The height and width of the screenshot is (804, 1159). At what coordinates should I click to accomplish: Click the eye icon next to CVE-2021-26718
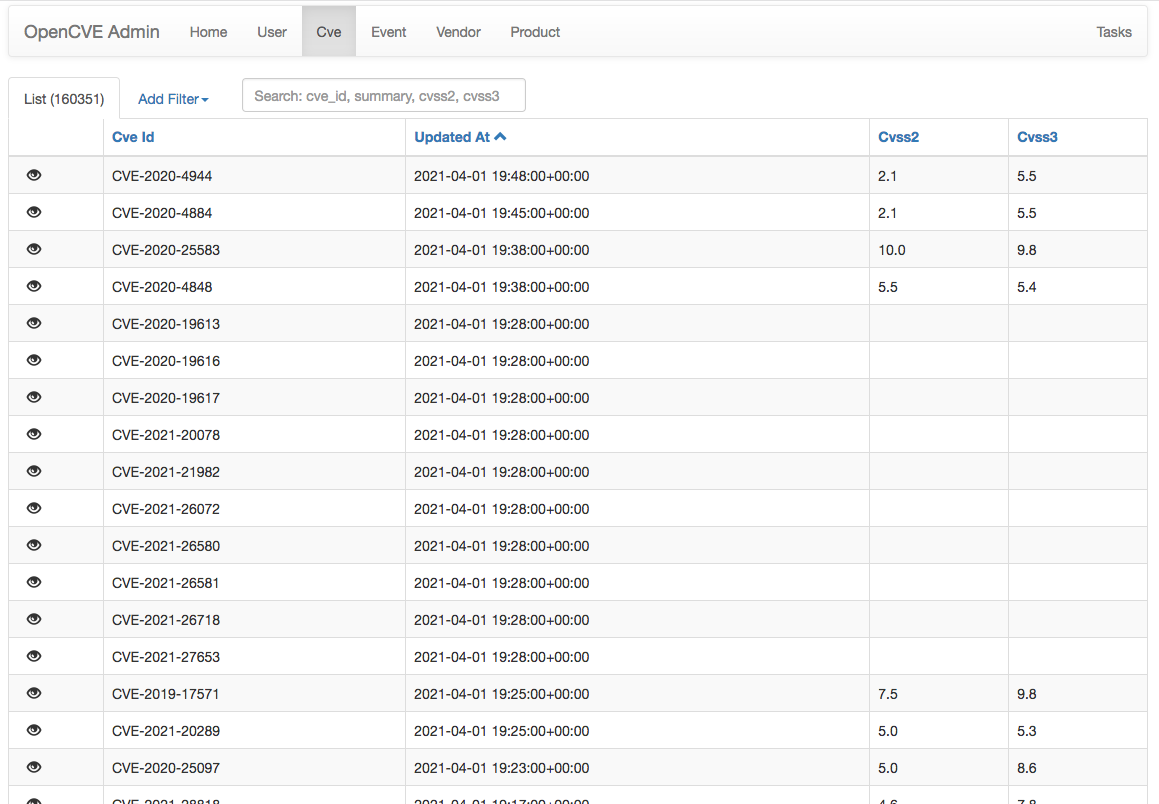pos(33,619)
